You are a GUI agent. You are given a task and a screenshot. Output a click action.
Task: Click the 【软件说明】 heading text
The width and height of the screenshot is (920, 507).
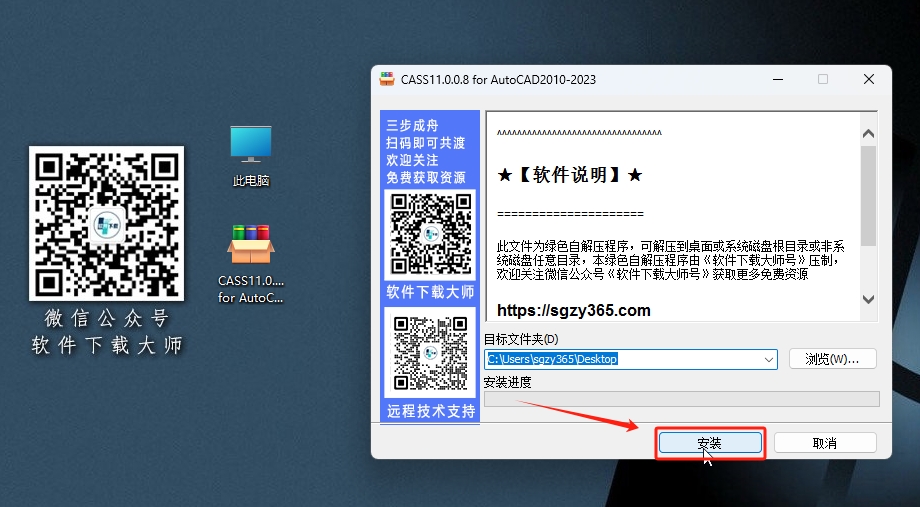tap(570, 174)
